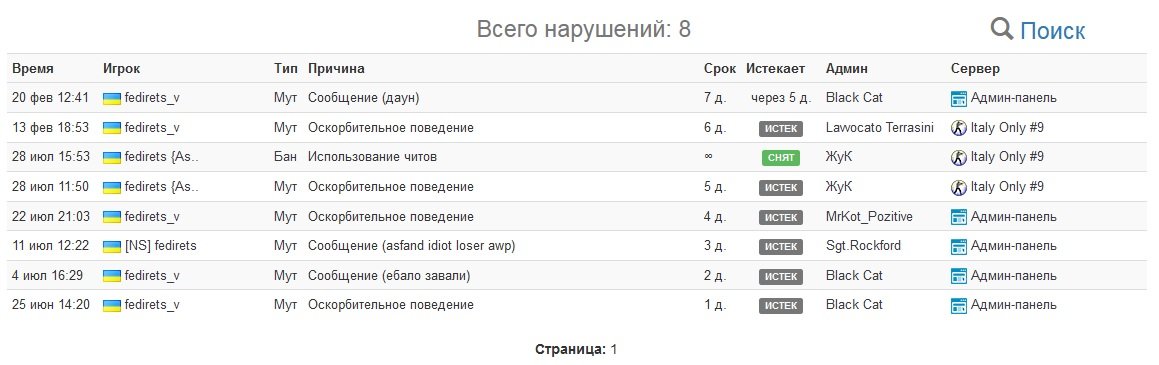This screenshot has width=1159, height=365.
Task: Click the Админ-панель icon in 20 фев row
Action: point(959,98)
